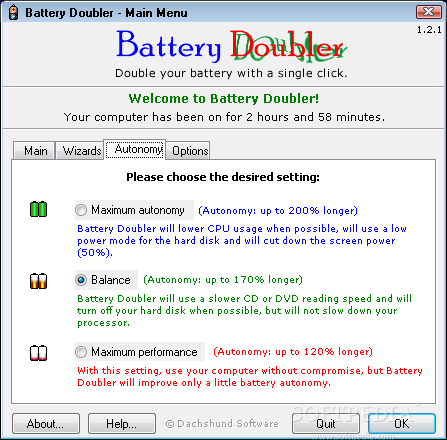Viewport: 447px width, 440px height.
Task: Click the '(Autonomy: up to 120% longer)' text
Action: pyautogui.click(x=293, y=352)
